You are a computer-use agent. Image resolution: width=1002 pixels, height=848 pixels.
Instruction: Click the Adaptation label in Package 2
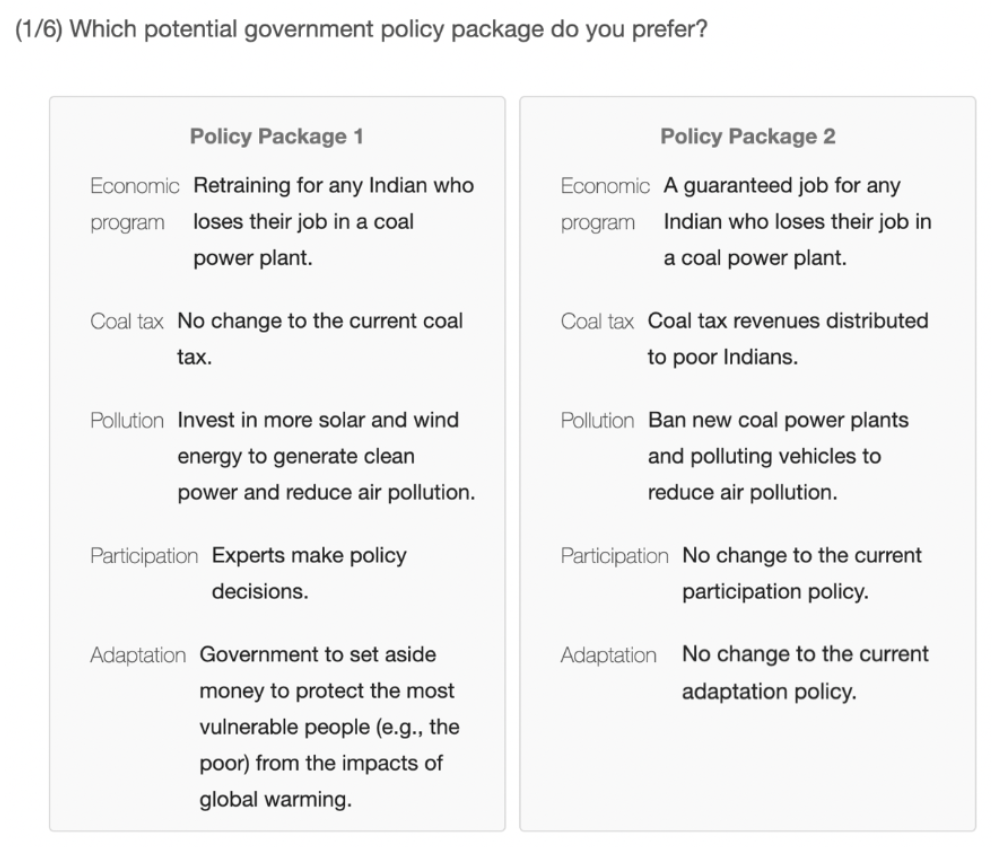[x=608, y=656]
